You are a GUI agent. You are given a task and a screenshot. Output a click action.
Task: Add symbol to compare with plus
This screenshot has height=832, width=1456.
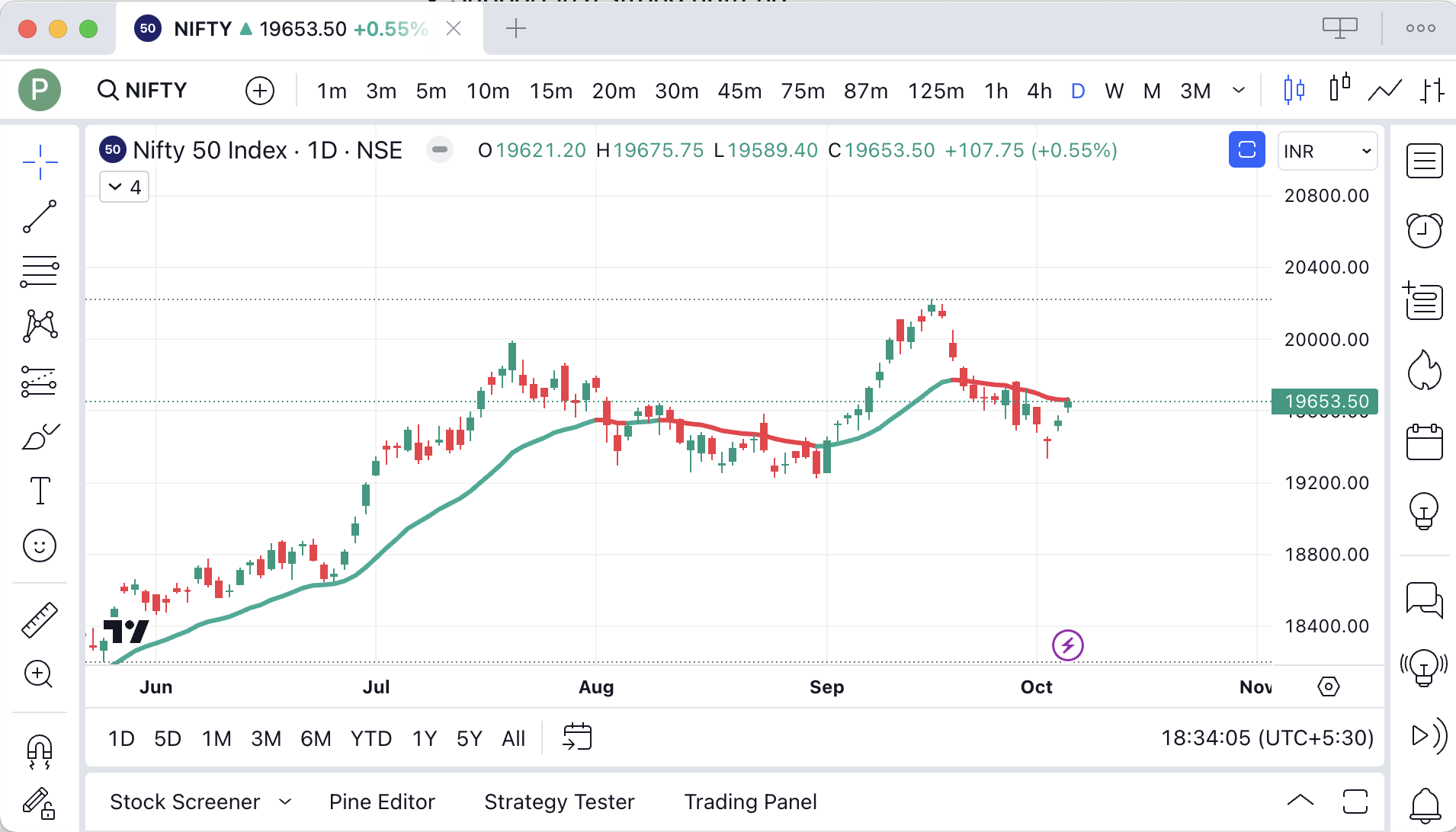point(260,91)
